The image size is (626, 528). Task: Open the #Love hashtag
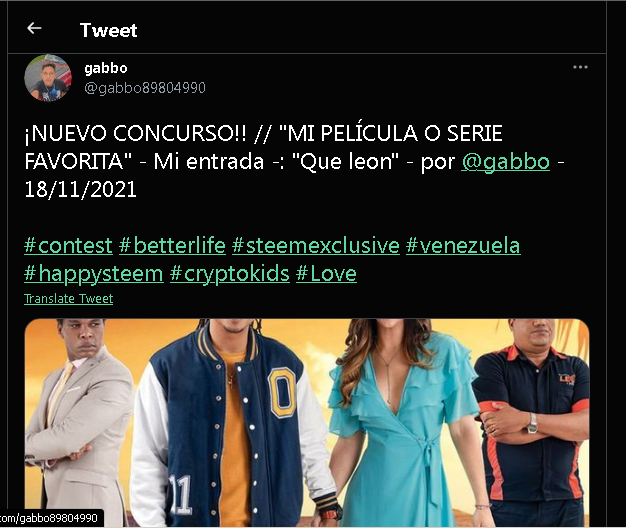[x=326, y=274]
